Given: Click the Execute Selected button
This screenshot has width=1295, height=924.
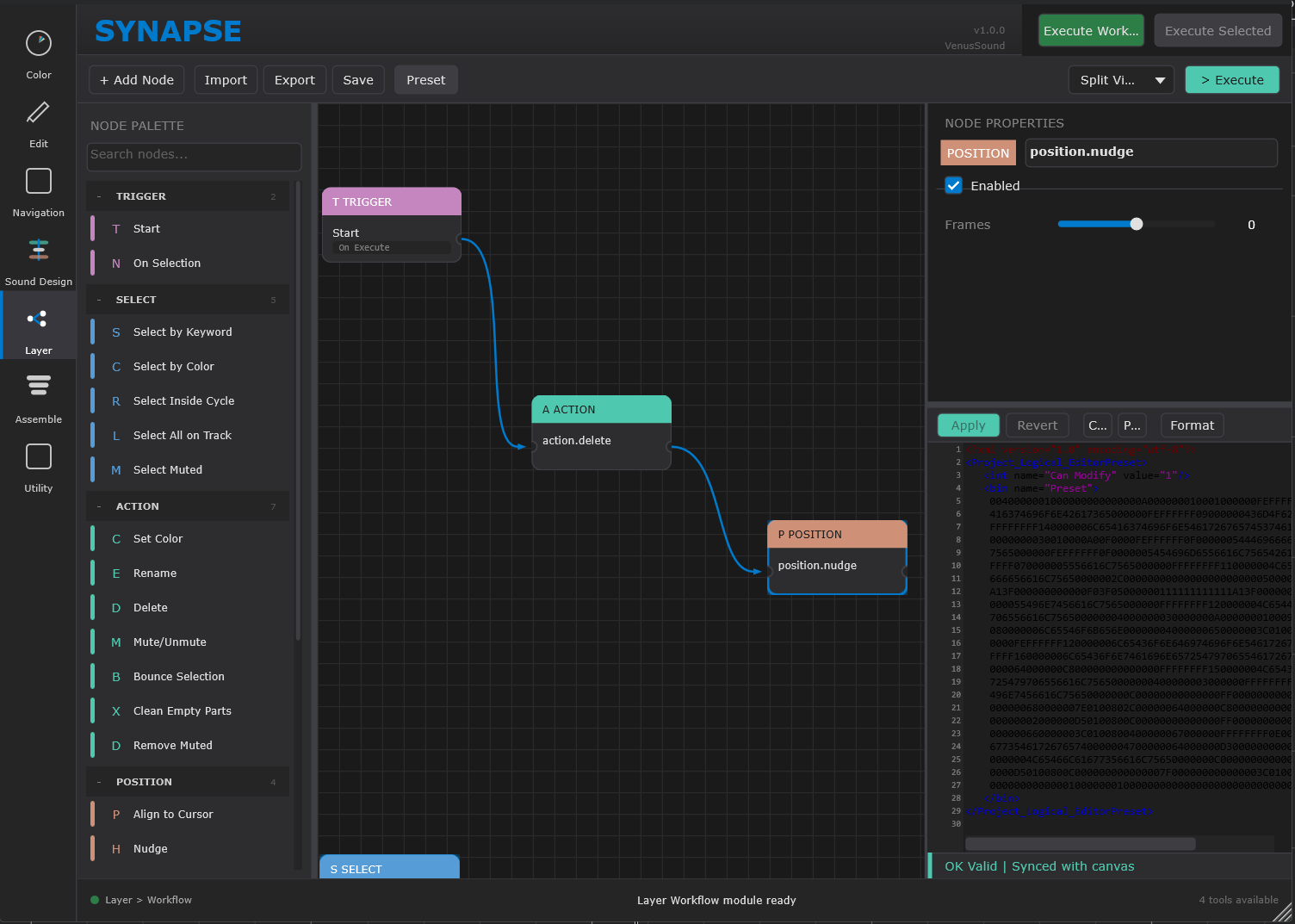Looking at the screenshot, I should pos(1218,31).
